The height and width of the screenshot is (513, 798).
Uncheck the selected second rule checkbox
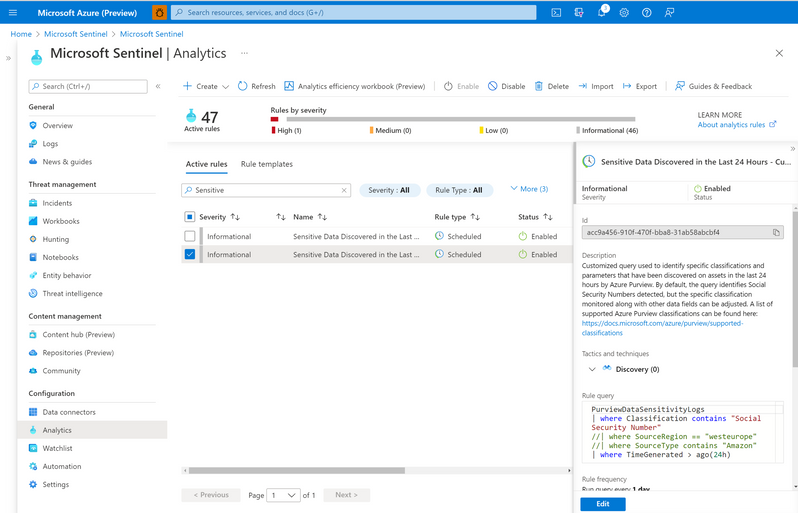pos(189,254)
